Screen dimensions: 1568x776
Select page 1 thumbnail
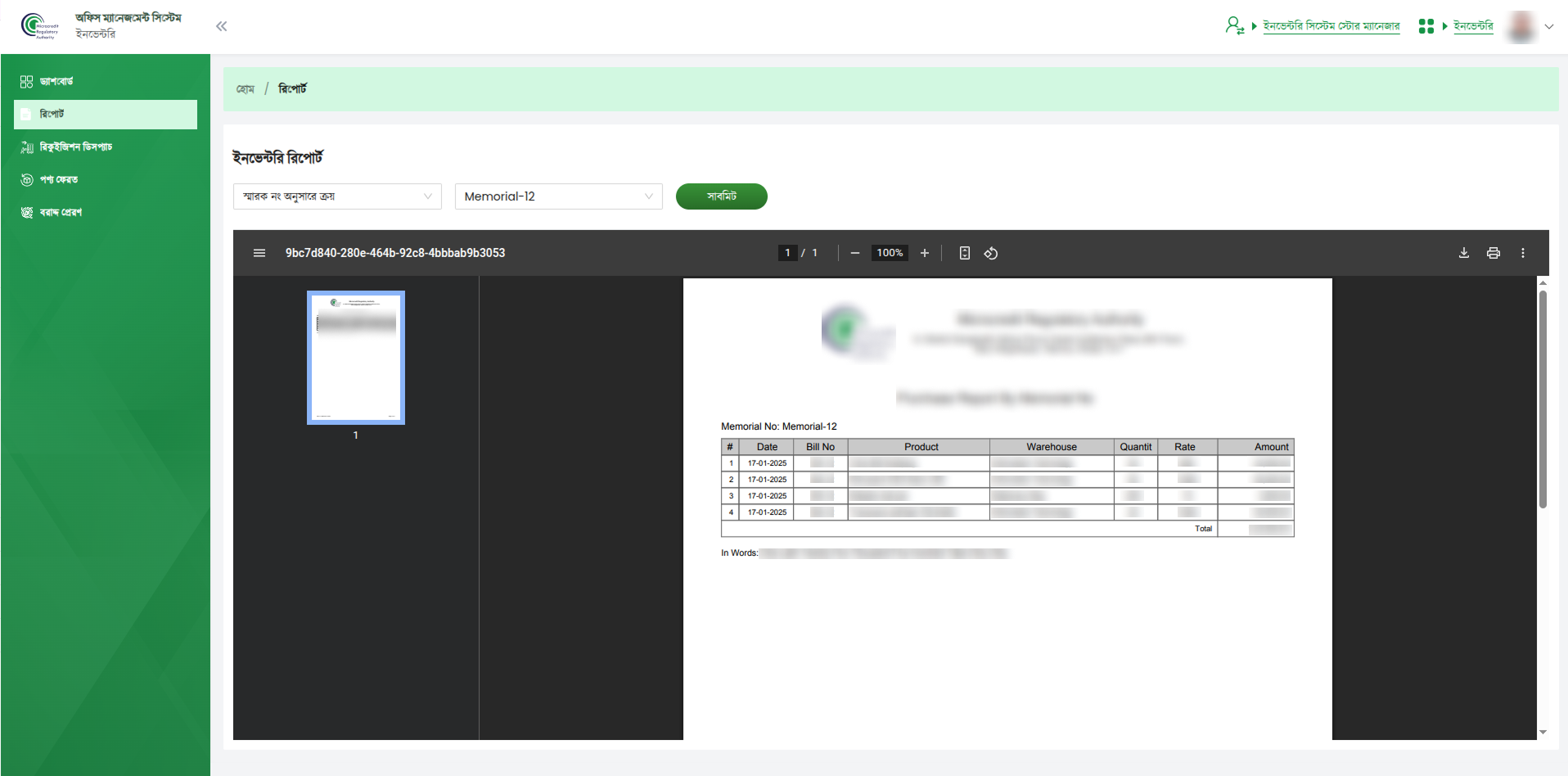(x=355, y=358)
